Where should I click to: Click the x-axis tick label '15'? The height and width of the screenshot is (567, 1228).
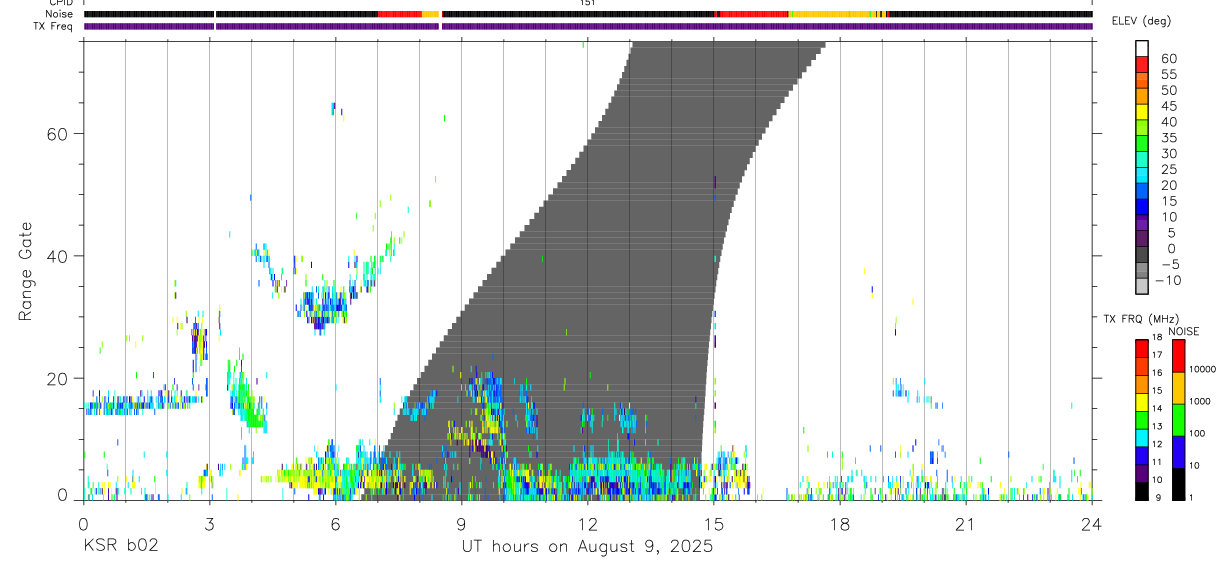click(x=713, y=523)
